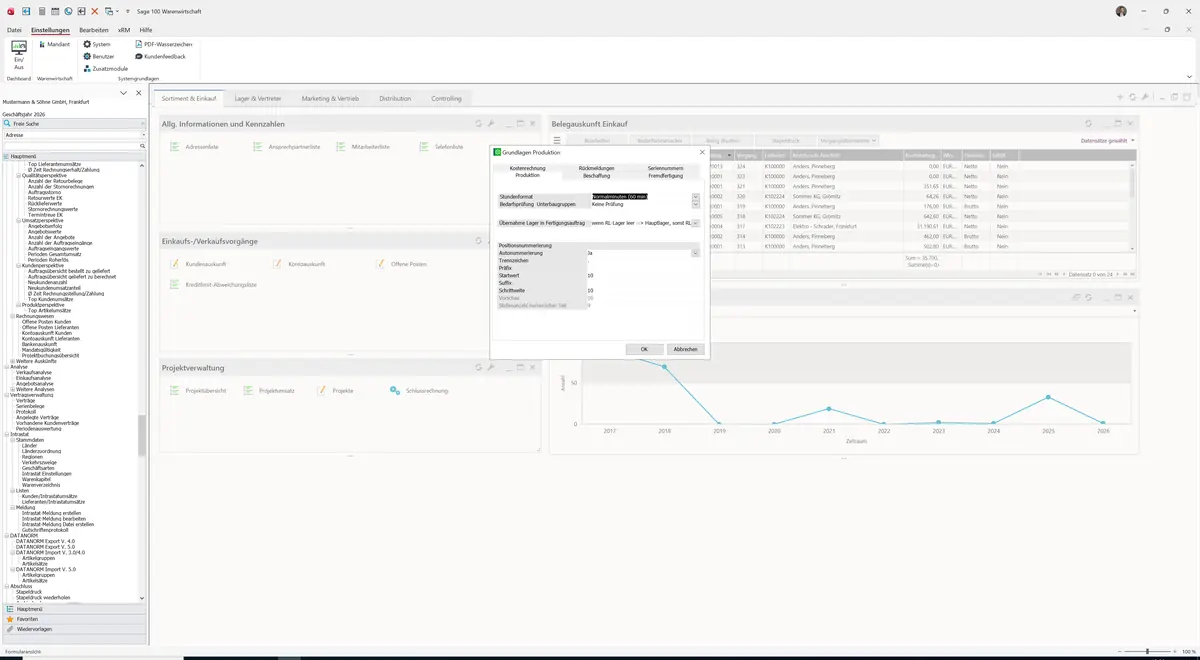
Task: Open Bedarfsprüfung Unterbaugruppen dropdown
Action: tap(695, 204)
